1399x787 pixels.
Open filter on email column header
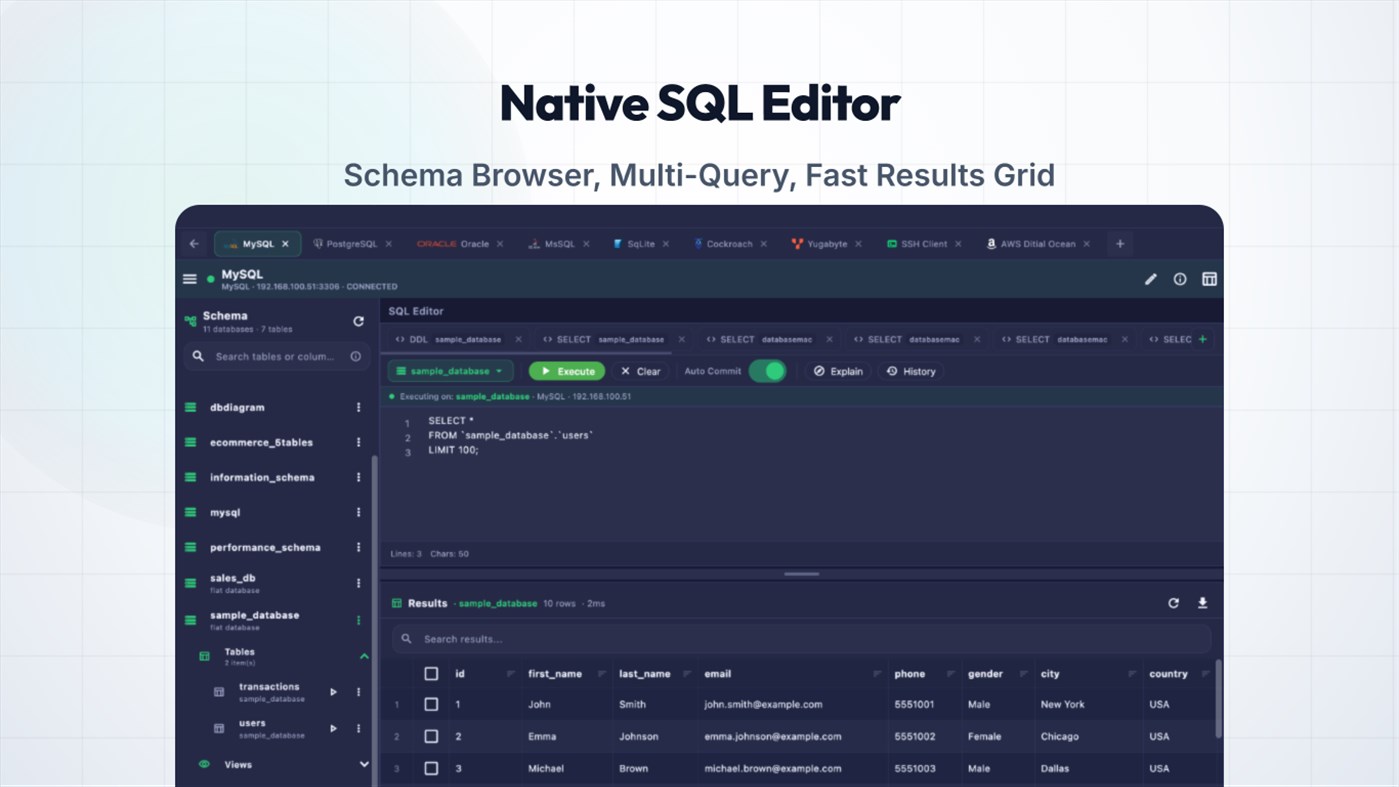tap(876, 674)
